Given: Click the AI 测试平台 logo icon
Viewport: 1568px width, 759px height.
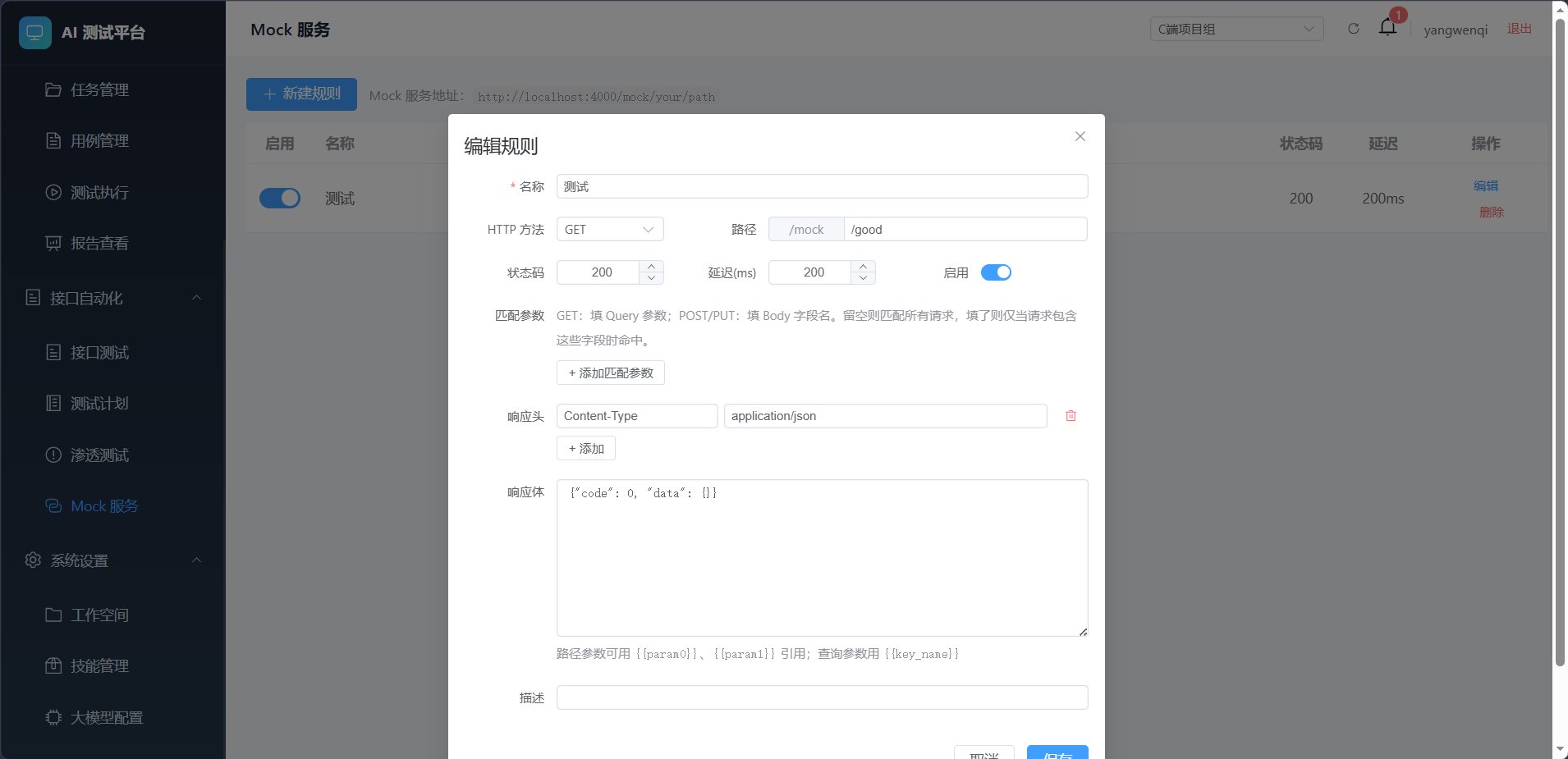Looking at the screenshot, I should (x=35, y=33).
